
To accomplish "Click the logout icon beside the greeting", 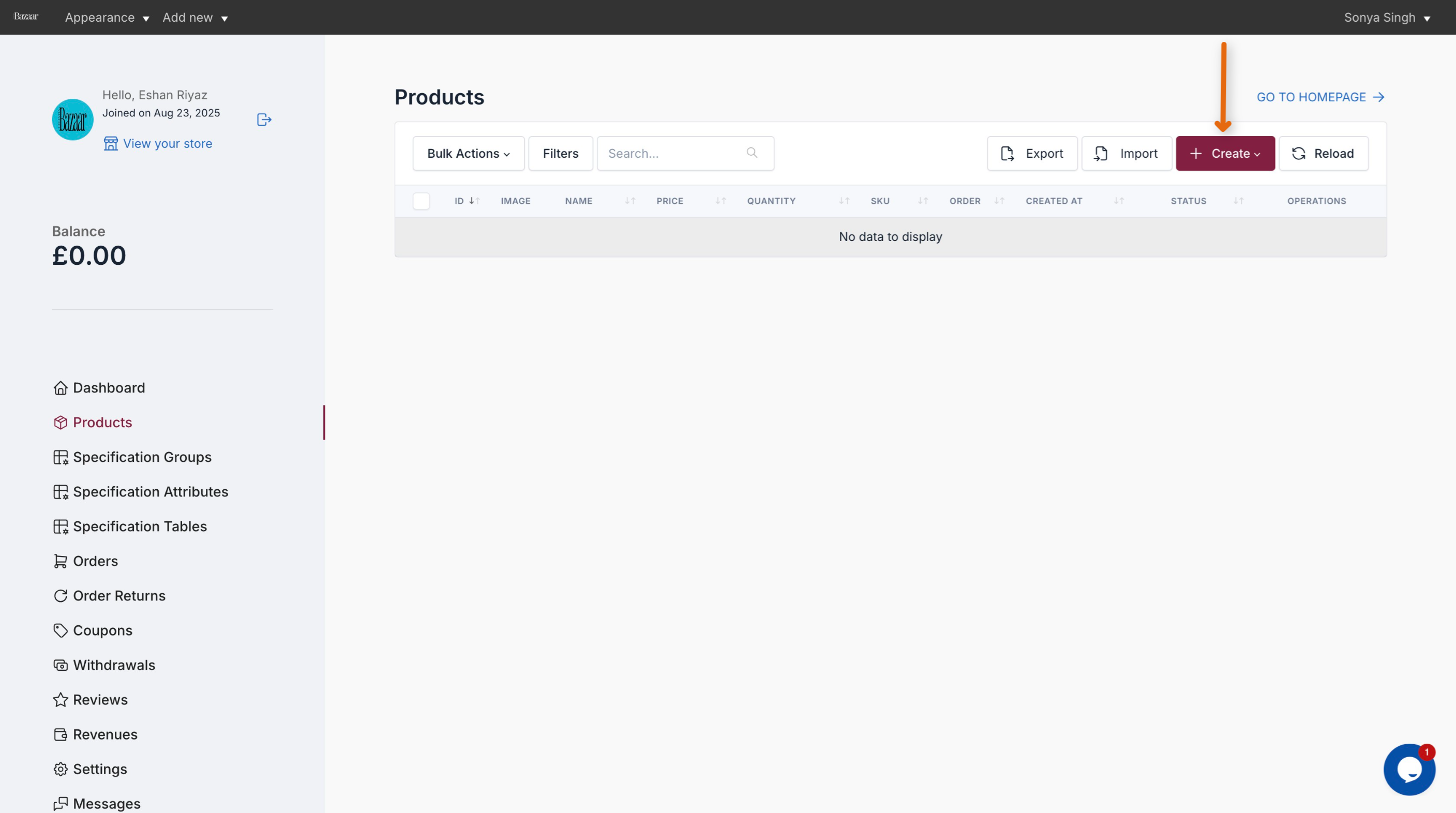I will pyautogui.click(x=264, y=120).
